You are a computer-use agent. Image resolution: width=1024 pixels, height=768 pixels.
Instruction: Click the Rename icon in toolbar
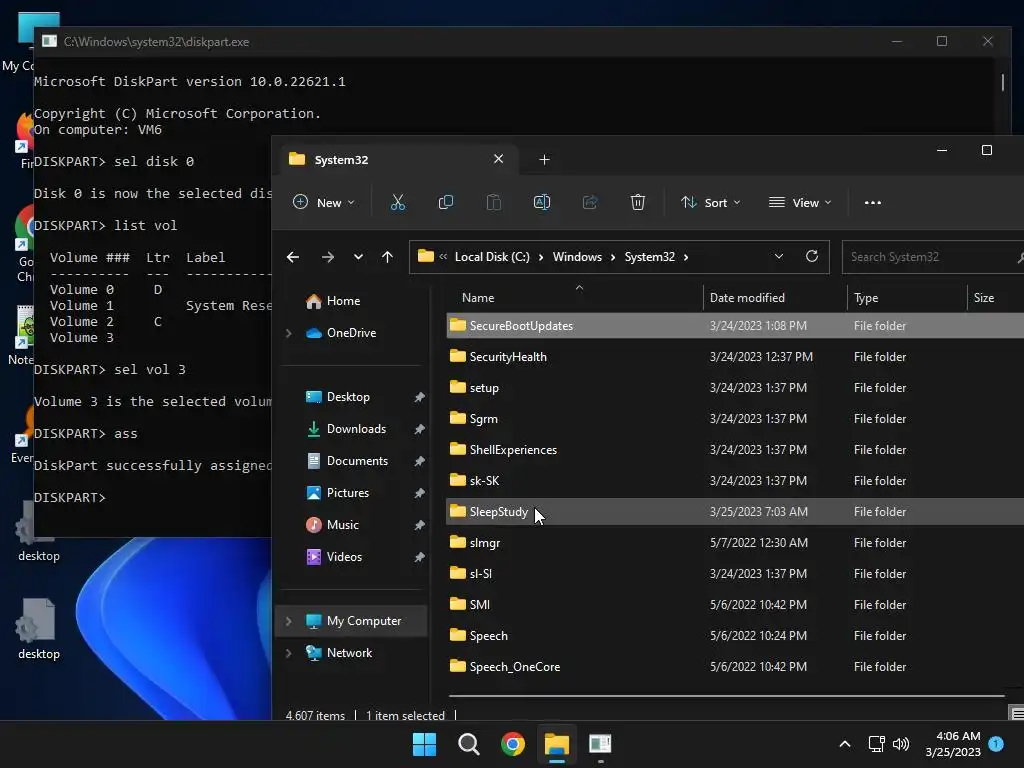pos(542,202)
